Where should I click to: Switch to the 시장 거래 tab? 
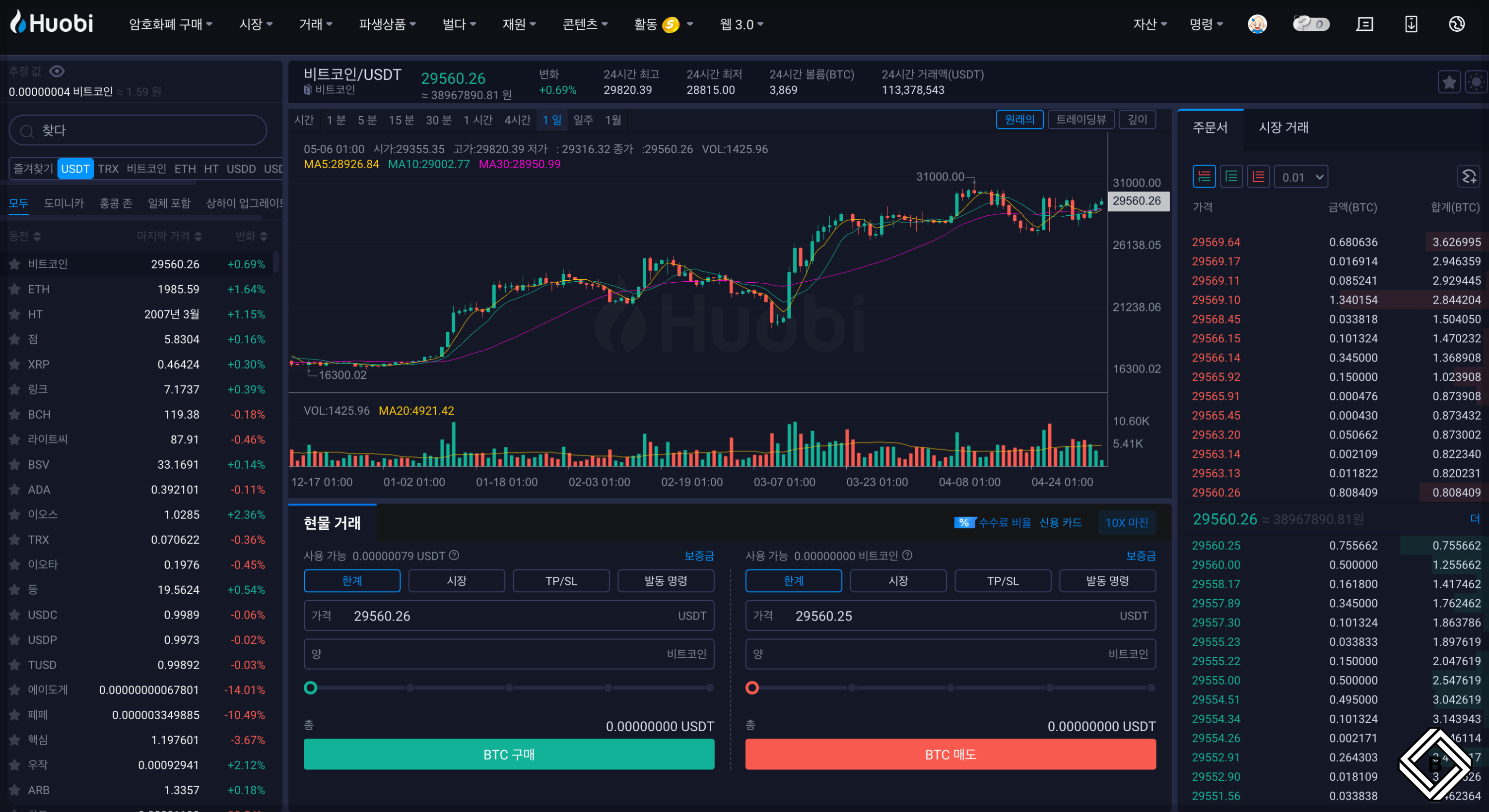[1283, 127]
